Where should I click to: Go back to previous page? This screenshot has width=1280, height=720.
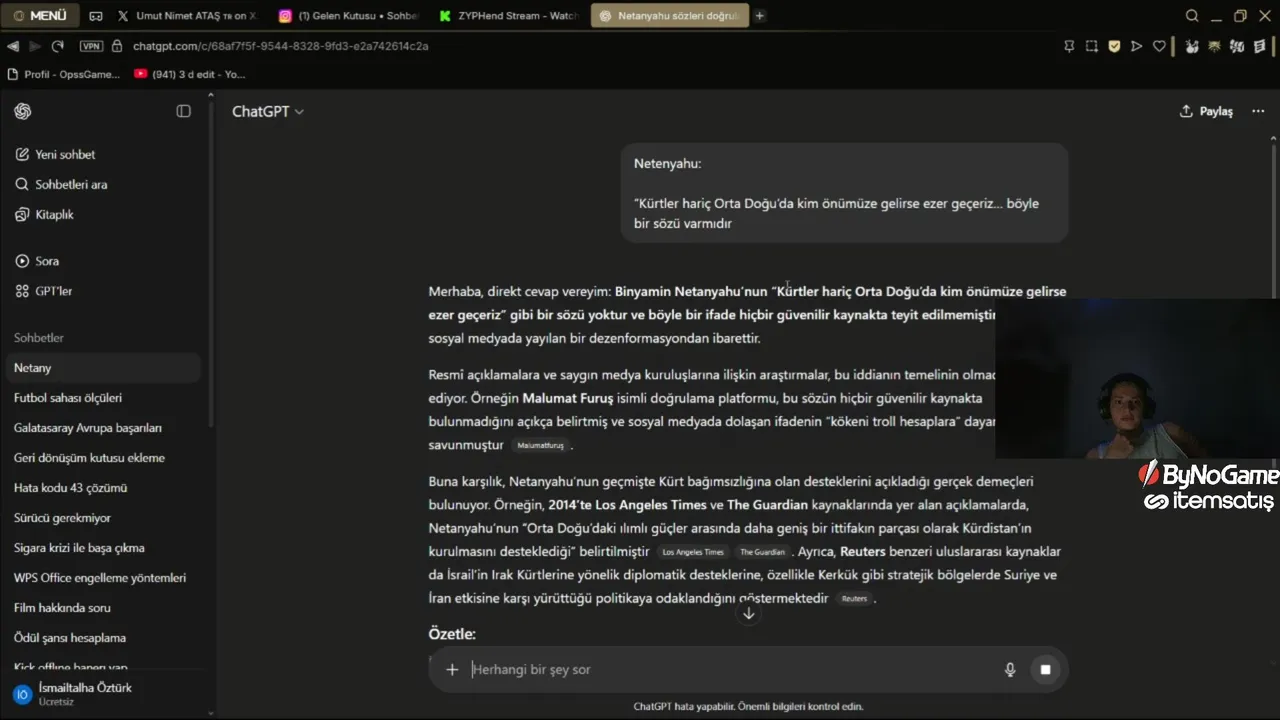pyautogui.click(x=13, y=46)
